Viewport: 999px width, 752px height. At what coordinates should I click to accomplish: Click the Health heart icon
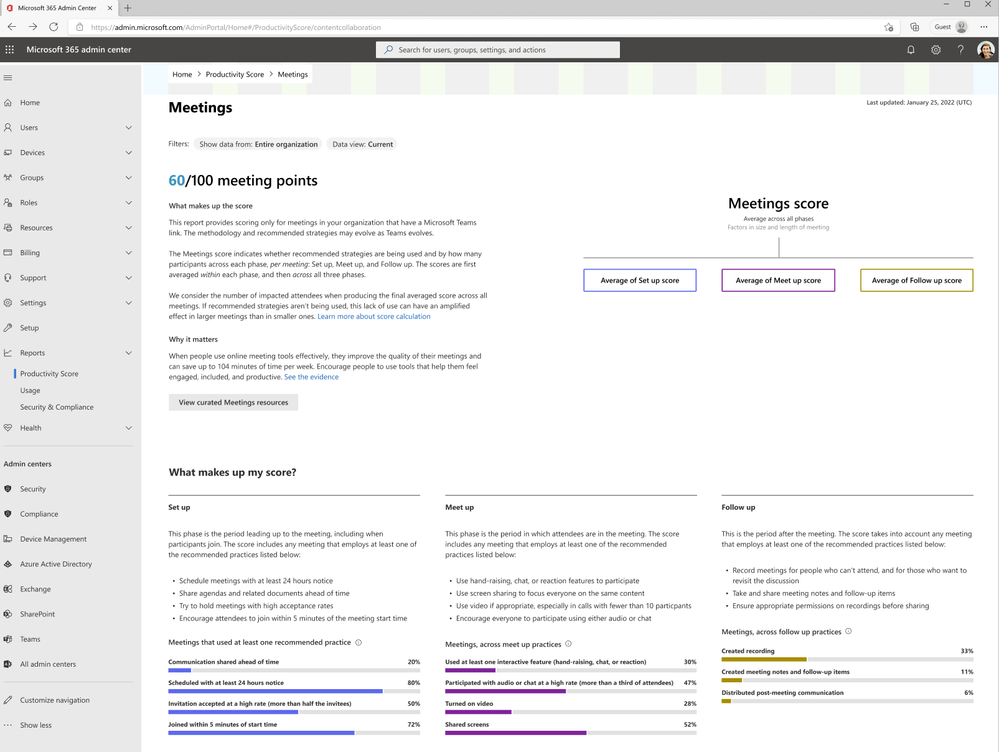(8, 428)
